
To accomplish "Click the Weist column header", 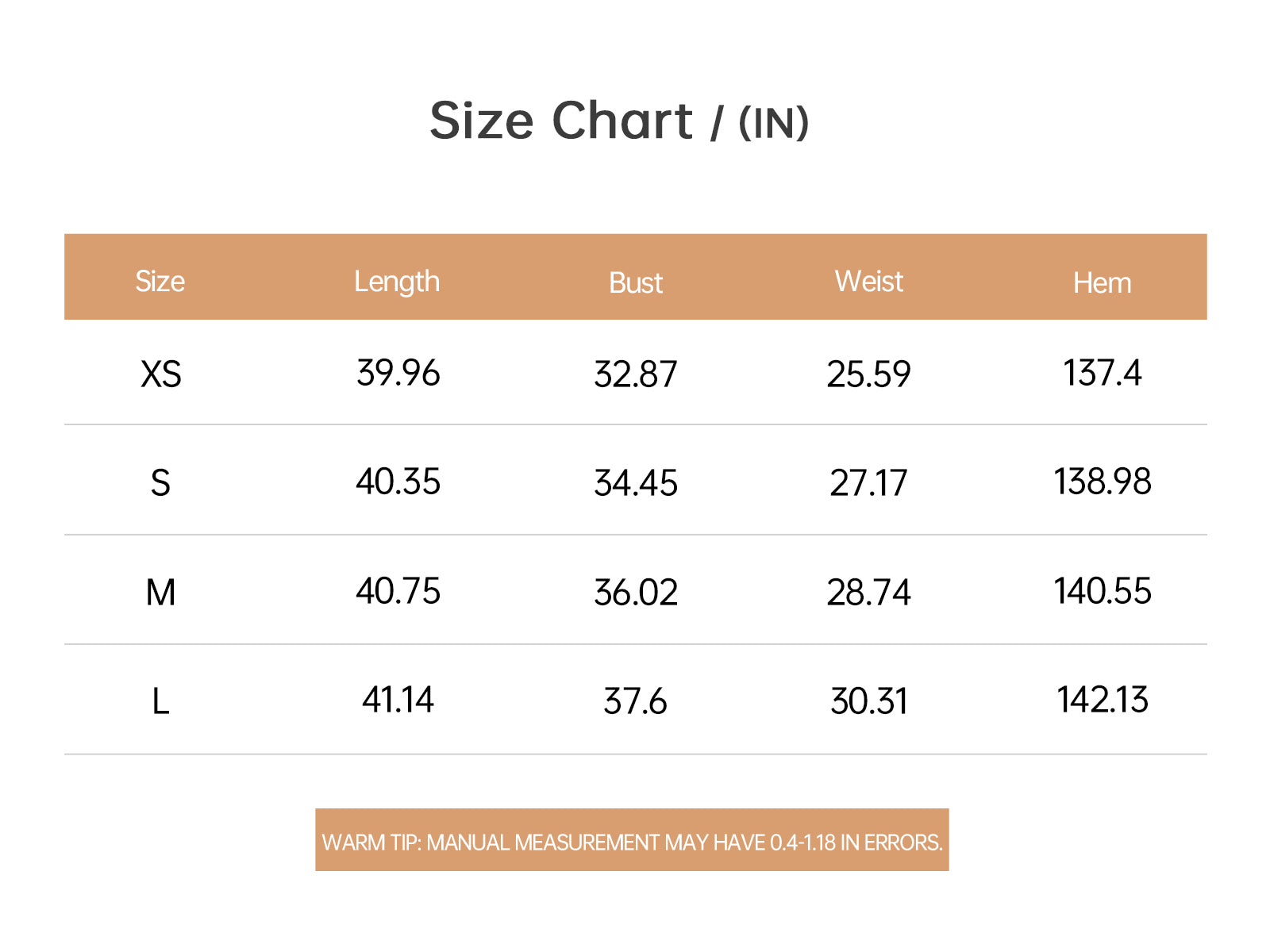I will pos(869,281).
